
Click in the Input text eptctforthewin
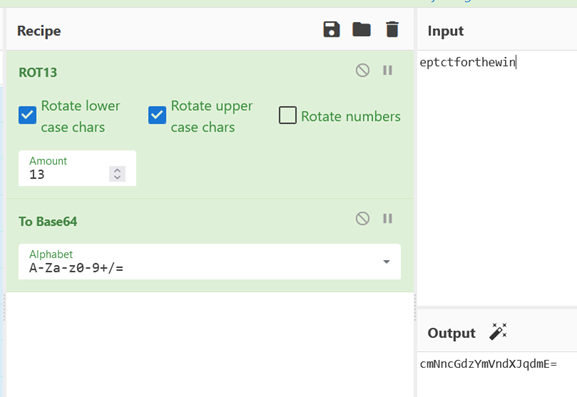[467, 62]
